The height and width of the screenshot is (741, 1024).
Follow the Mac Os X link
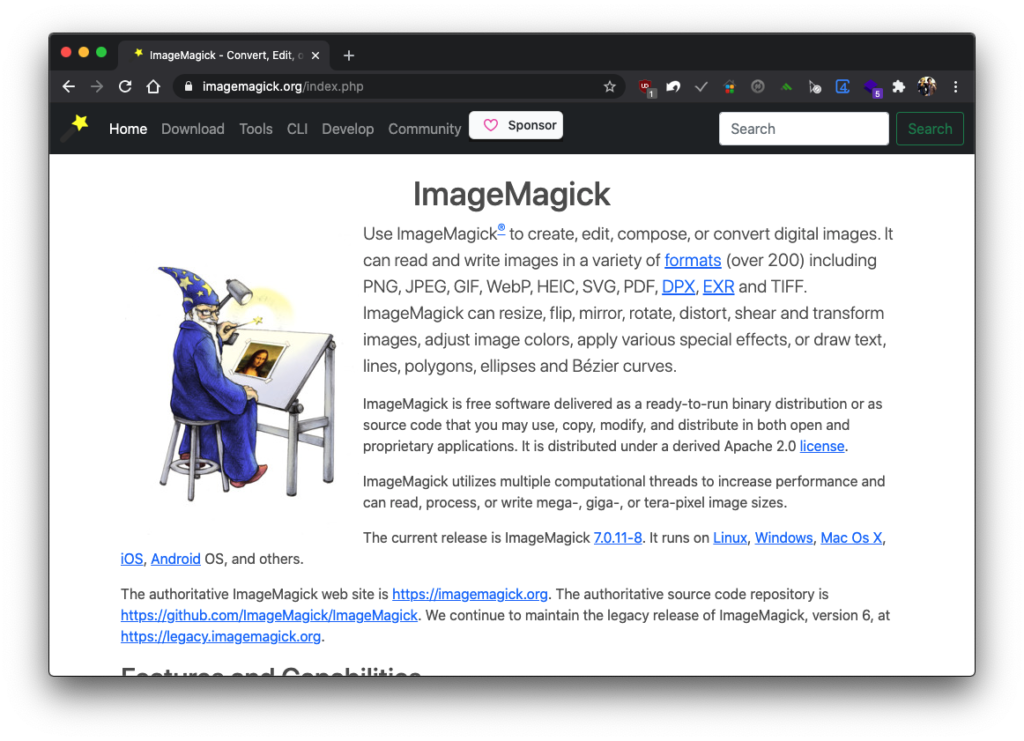(x=851, y=538)
